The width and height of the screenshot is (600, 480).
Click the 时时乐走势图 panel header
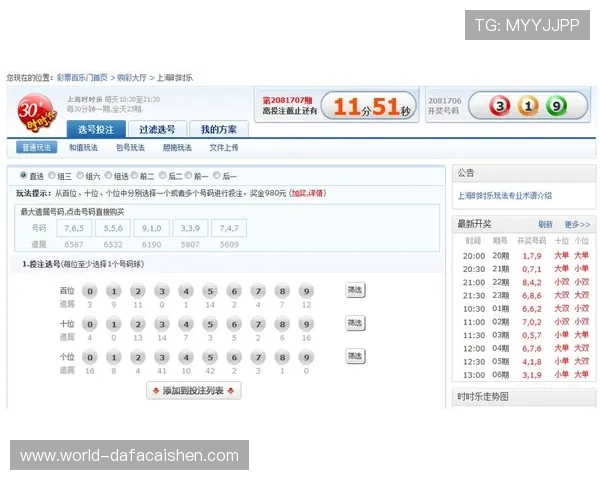pos(524,397)
